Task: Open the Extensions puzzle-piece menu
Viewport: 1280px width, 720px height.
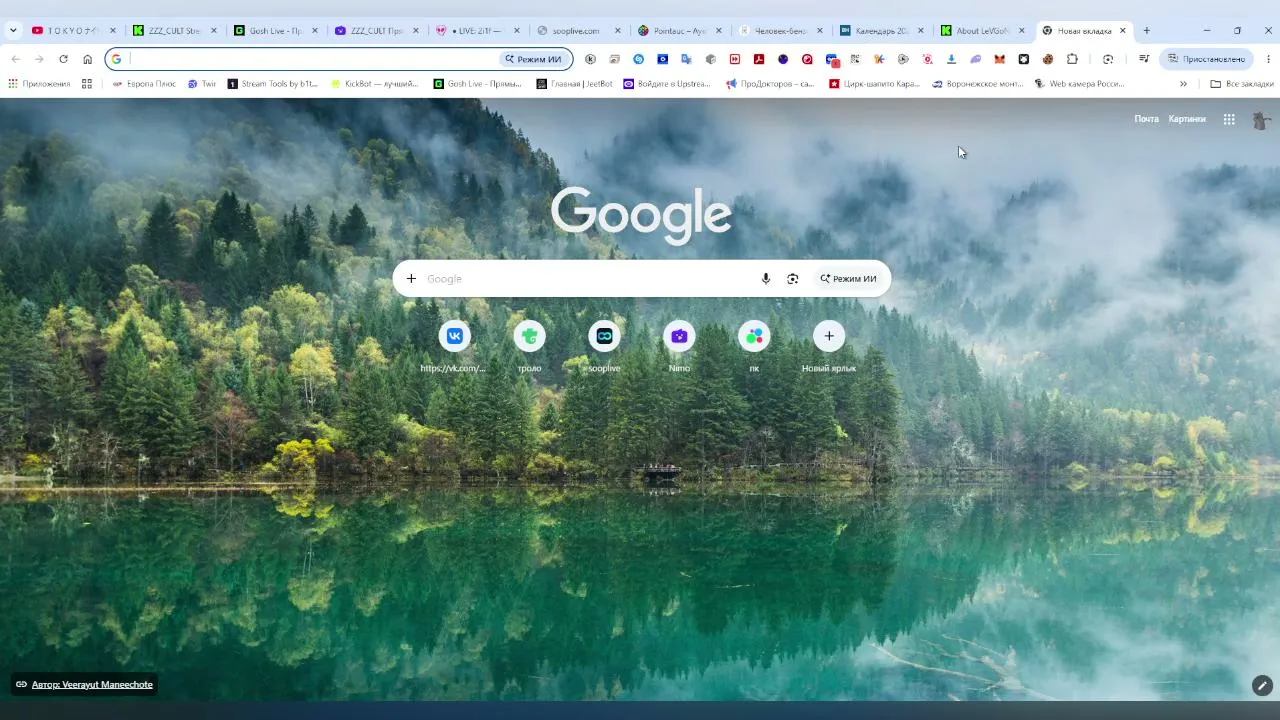Action: pos(1072,59)
